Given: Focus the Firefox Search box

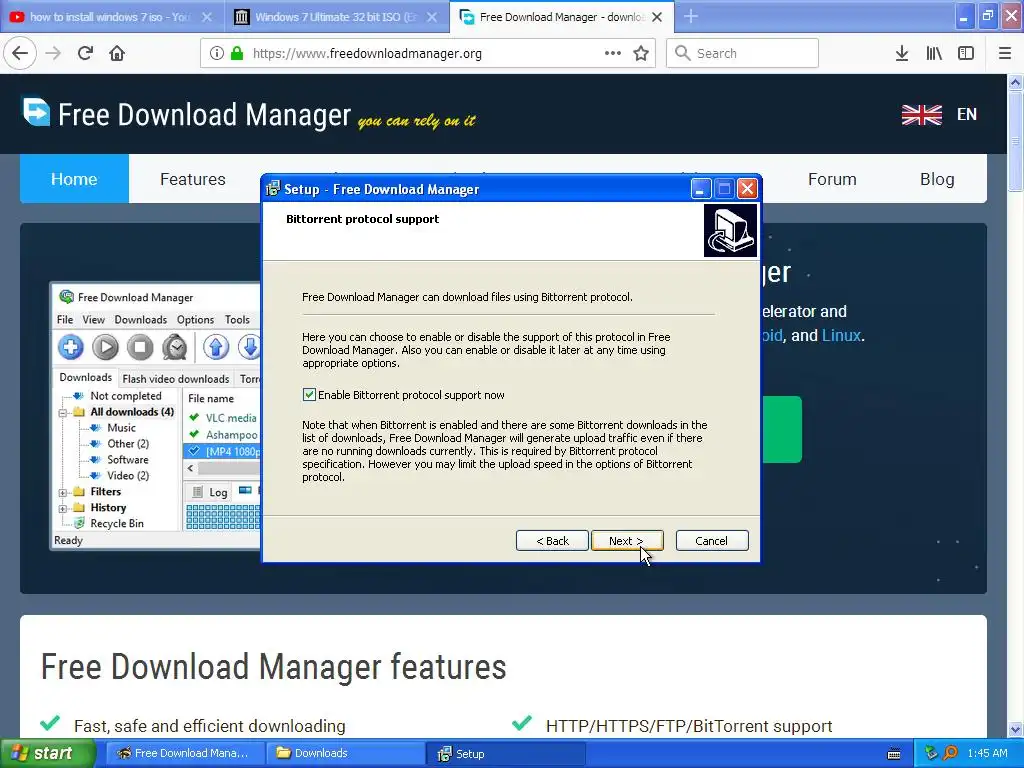Looking at the screenshot, I should point(743,53).
